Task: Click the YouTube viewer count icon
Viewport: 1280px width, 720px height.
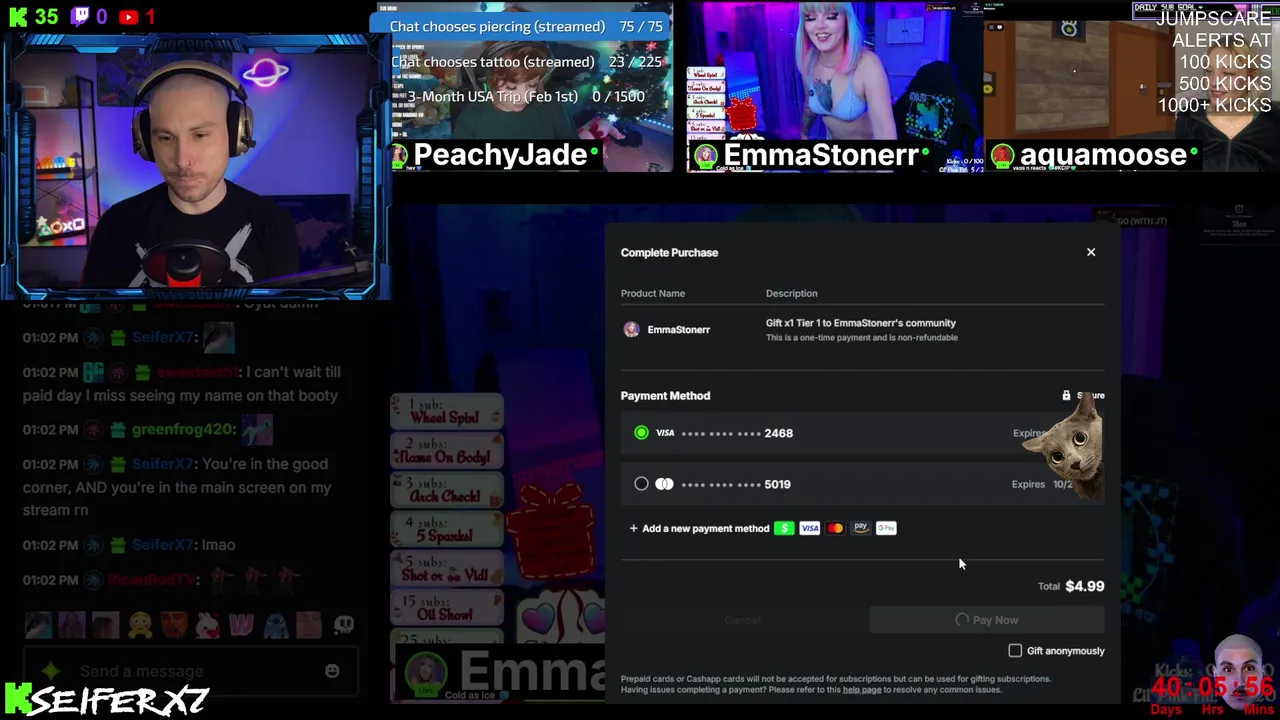Action: 128,17
